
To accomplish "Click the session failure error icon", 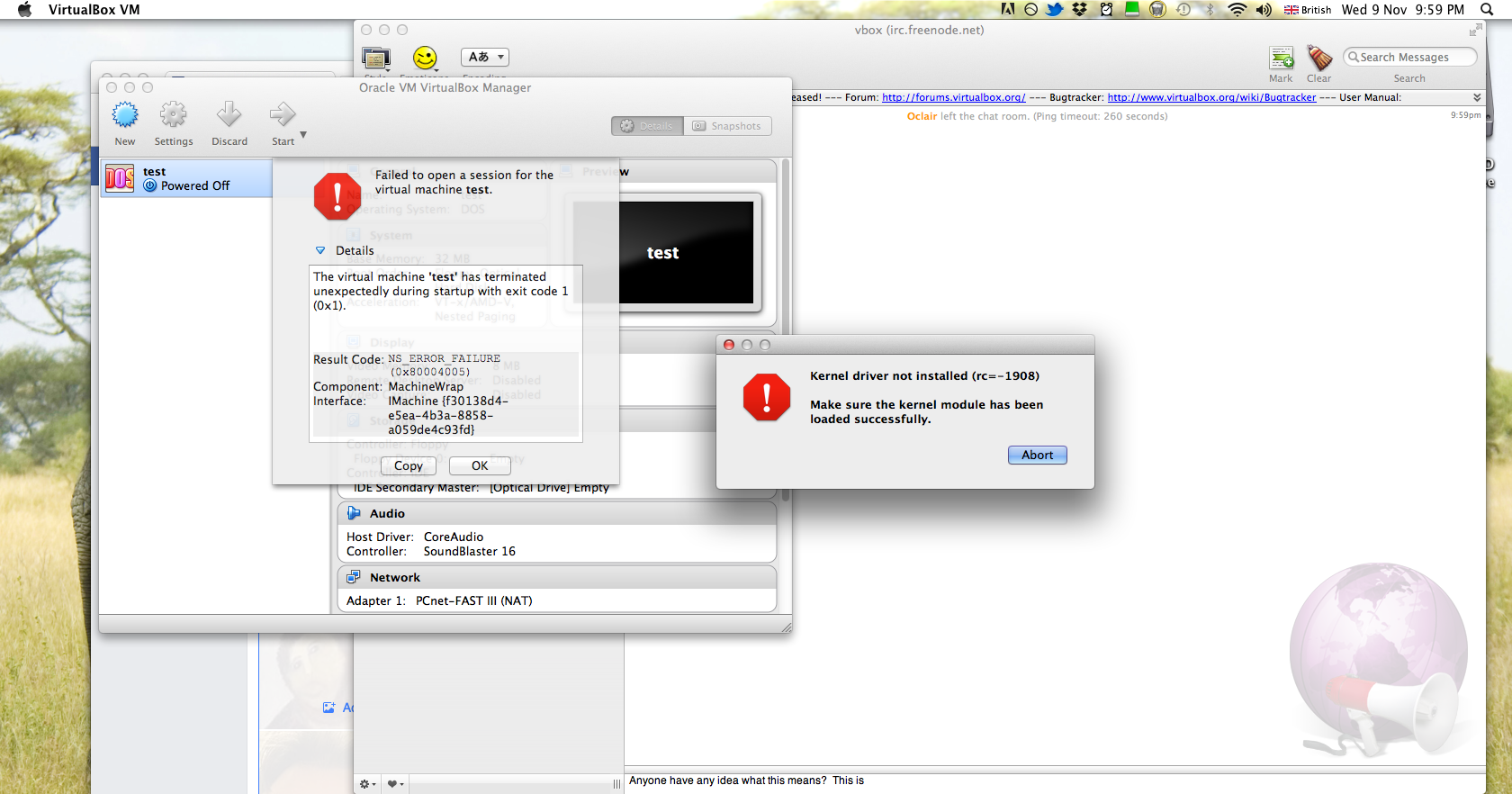I will (337, 196).
